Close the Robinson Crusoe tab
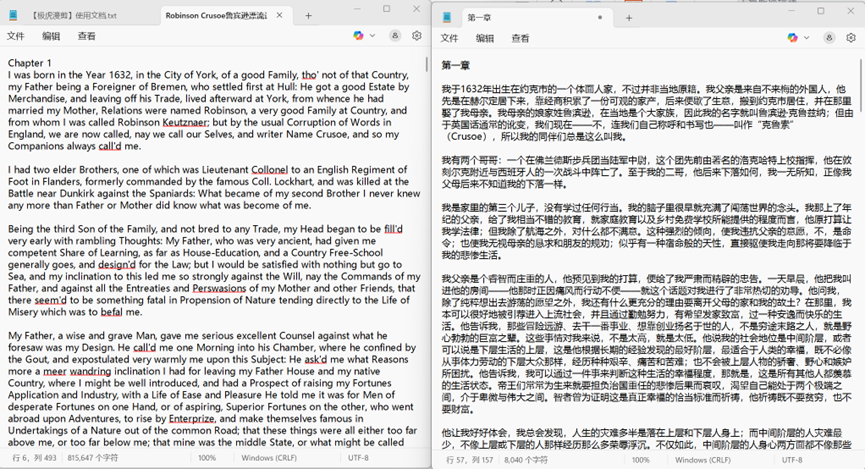The image size is (865, 469). pyautogui.click(x=280, y=15)
